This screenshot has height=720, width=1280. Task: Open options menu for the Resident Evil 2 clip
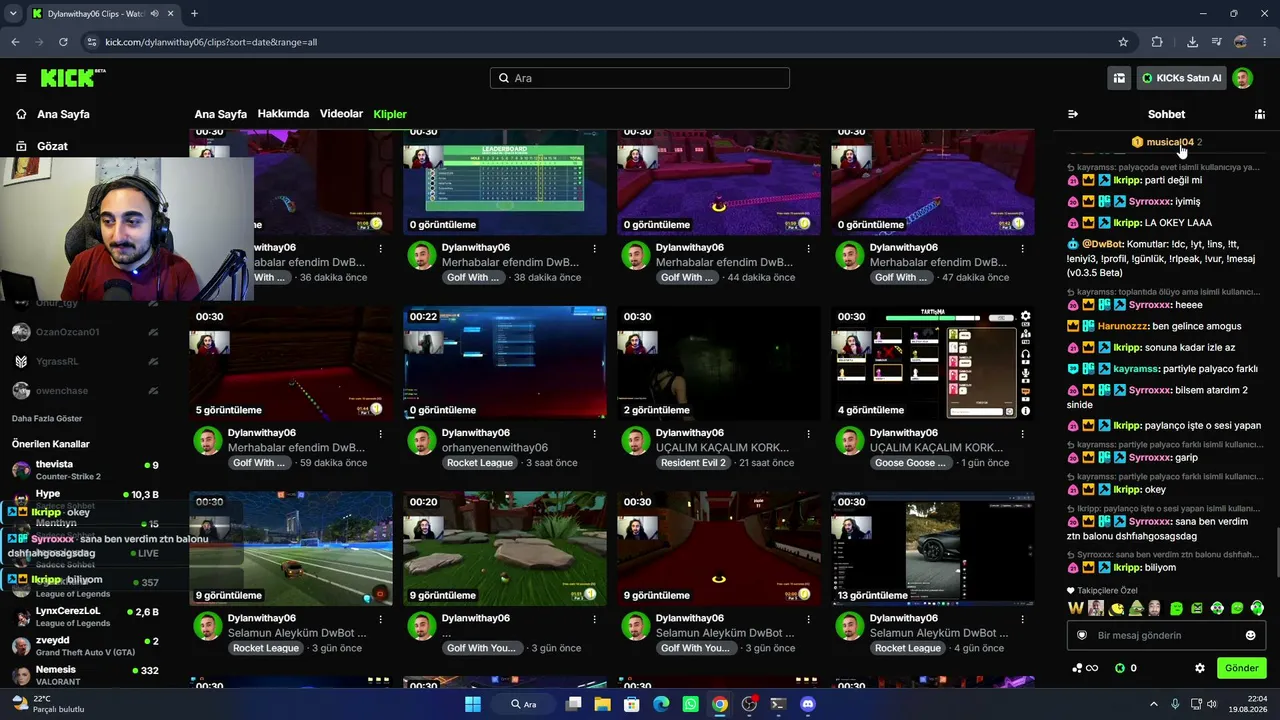pyautogui.click(x=808, y=433)
